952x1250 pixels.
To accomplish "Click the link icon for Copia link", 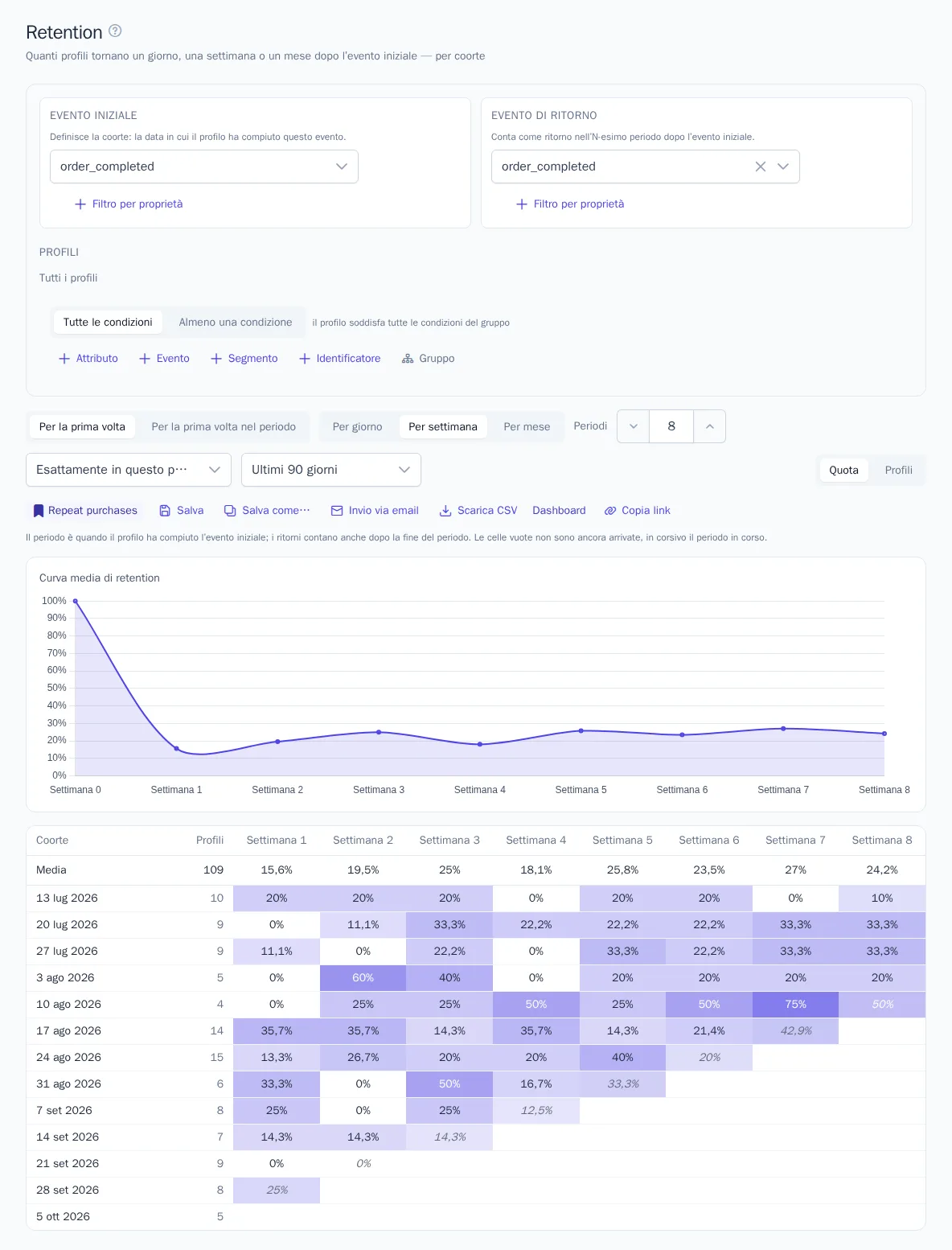I will coord(610,511).
